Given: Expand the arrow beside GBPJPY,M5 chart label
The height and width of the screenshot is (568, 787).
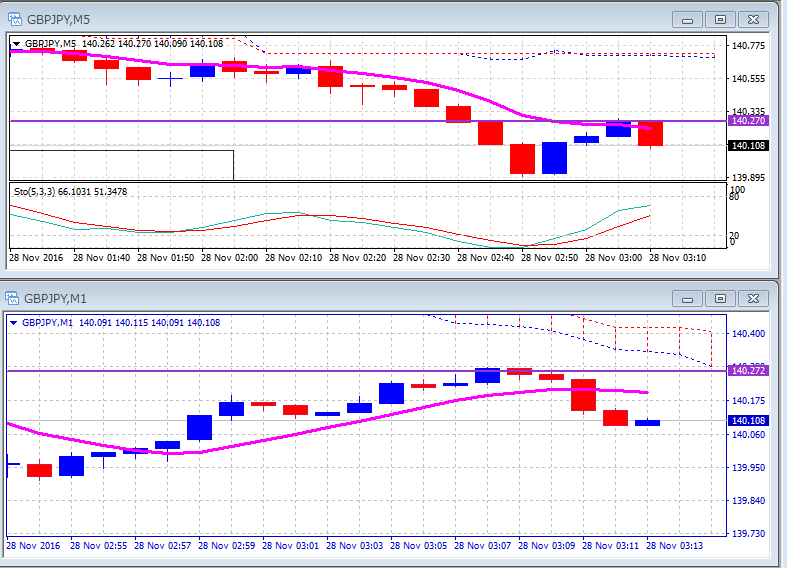Looking at the screenshot, I should coord(17,44).
